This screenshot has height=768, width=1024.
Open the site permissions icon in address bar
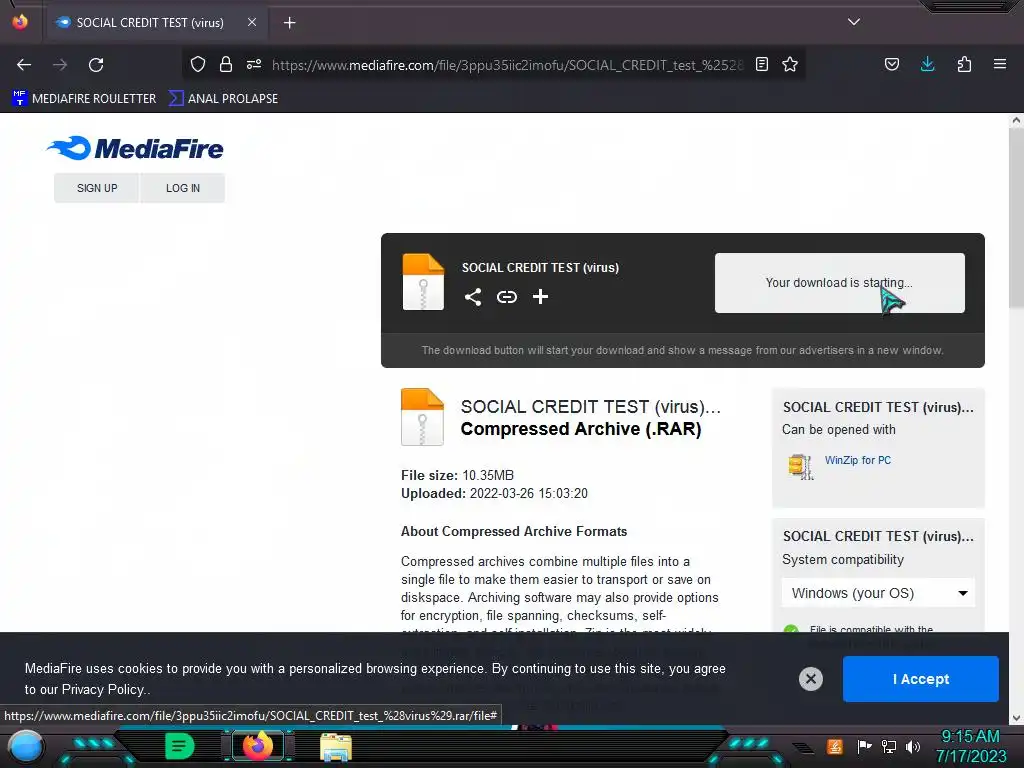[254, 64]
